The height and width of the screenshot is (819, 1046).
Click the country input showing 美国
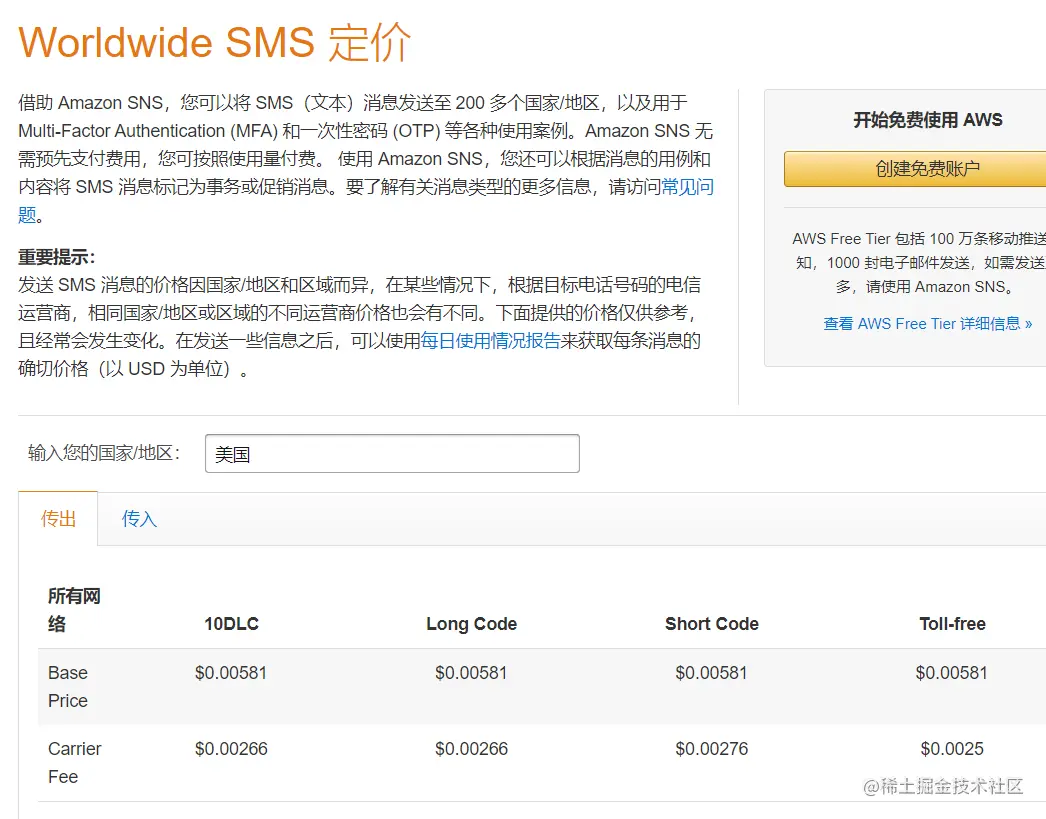392,453
